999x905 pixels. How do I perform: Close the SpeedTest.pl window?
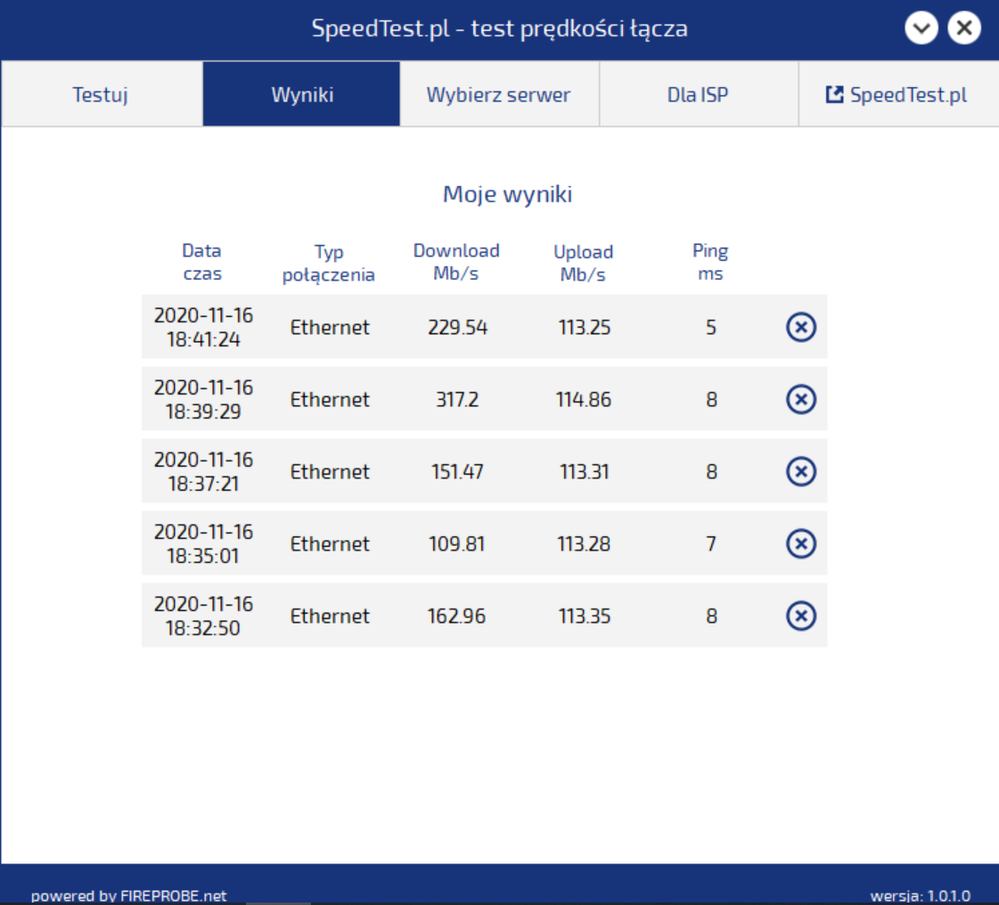[964, 29]
